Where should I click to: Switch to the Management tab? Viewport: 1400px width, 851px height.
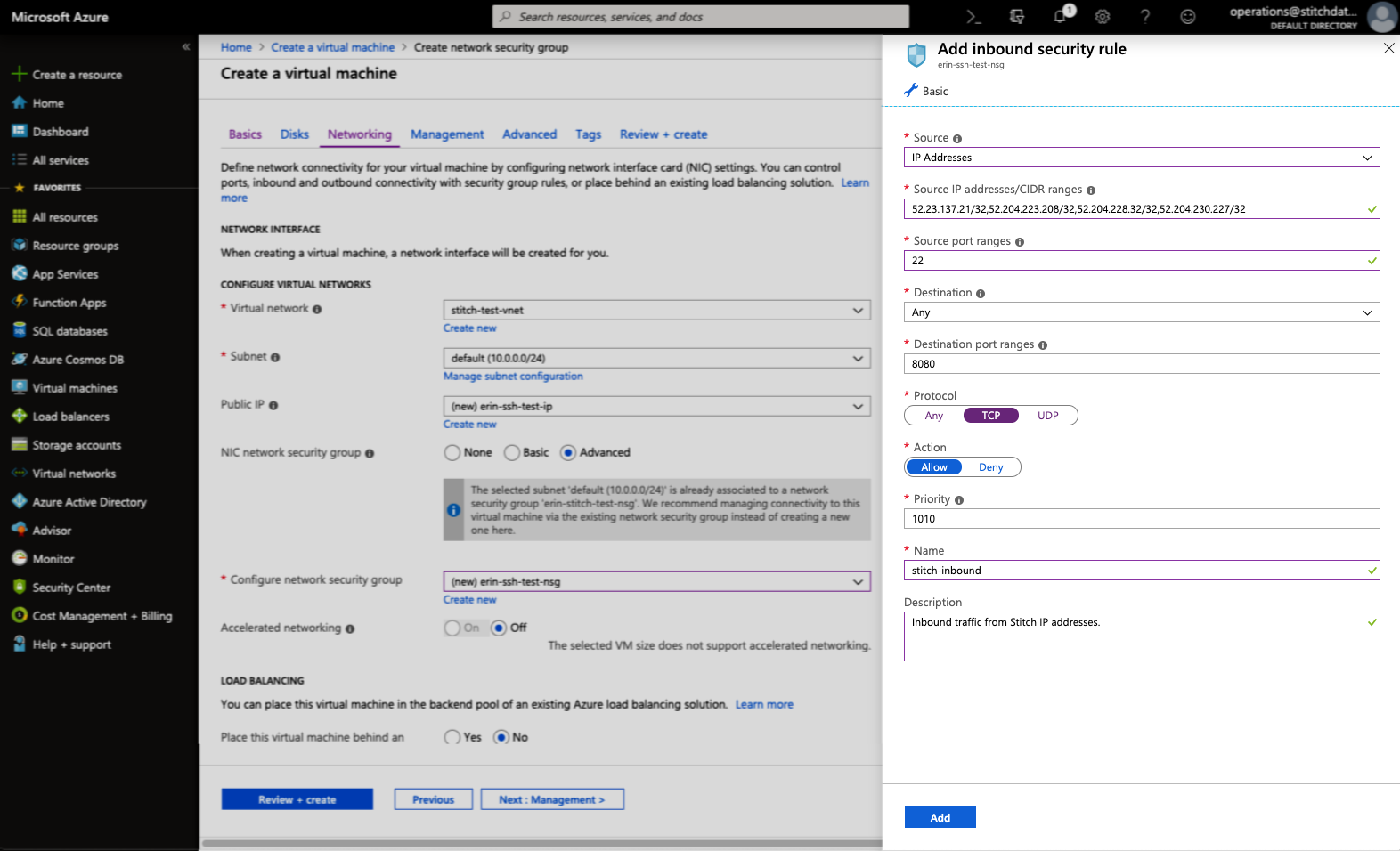tap(447, 134)
